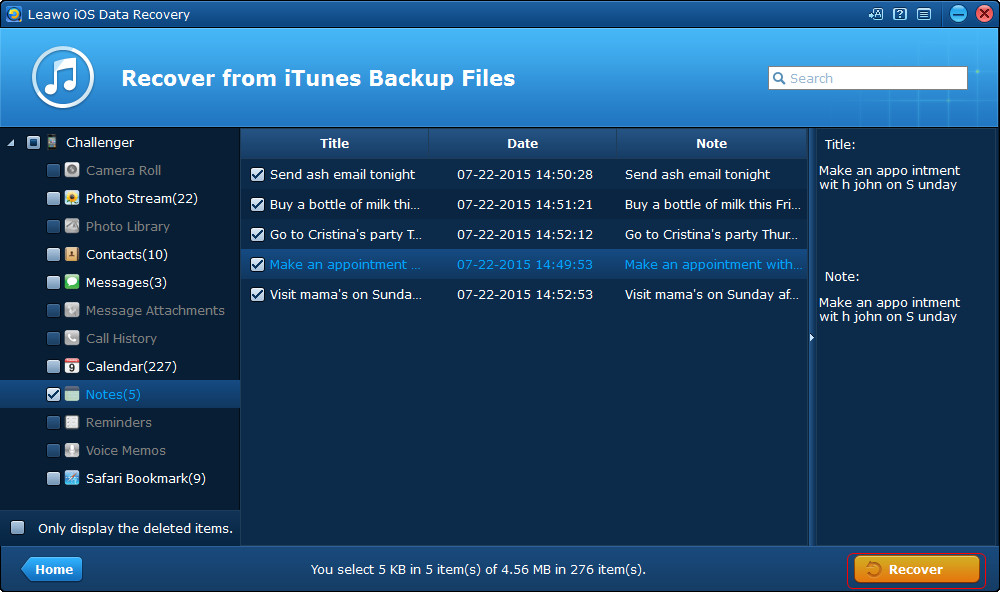Open the help question mark icon
The image size is (1000, 592).
pyautogui.click(x=900, y=14)
